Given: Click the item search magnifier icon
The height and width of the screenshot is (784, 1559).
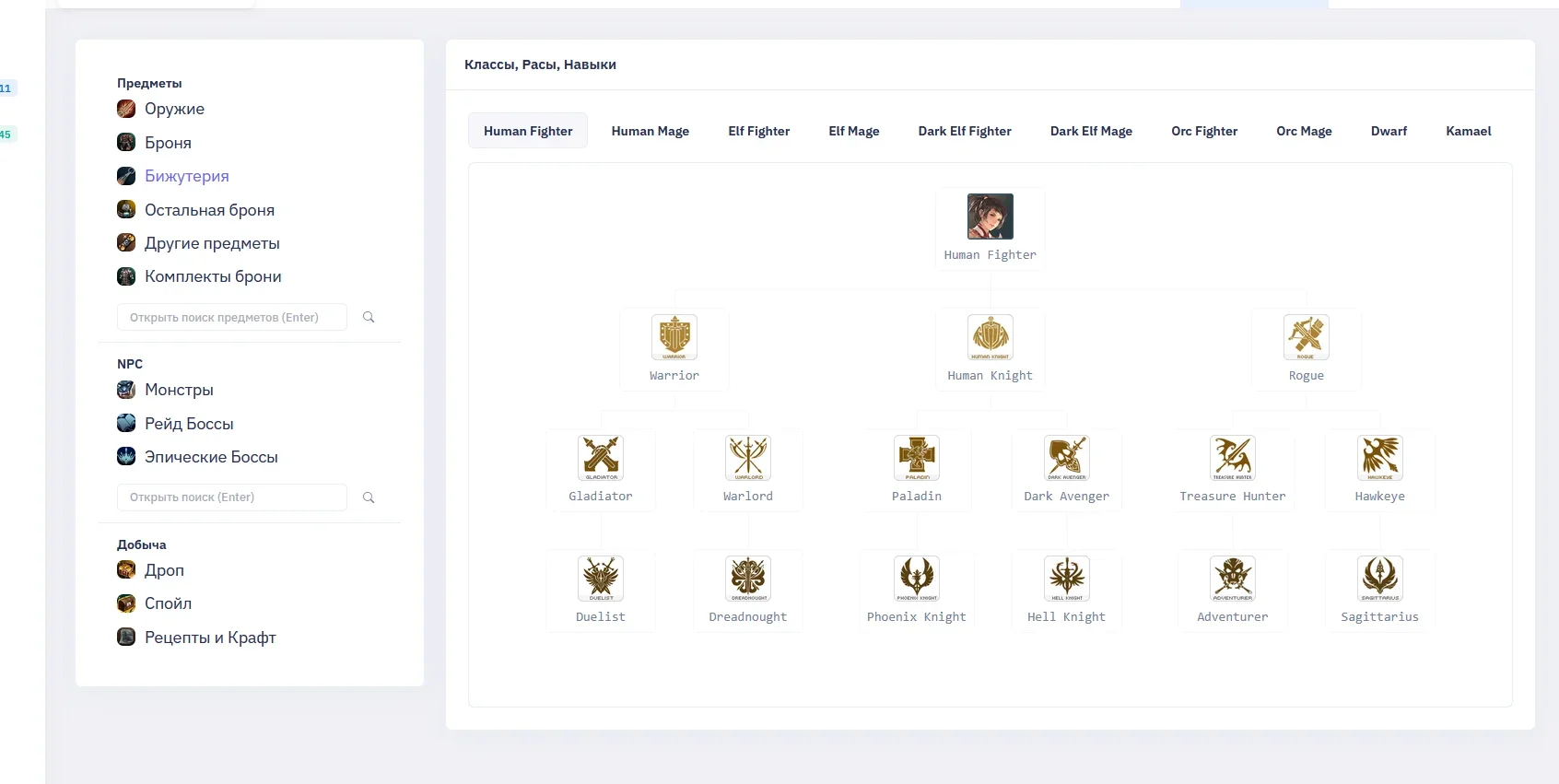Looking at the screenshot, I should [369, 317].
